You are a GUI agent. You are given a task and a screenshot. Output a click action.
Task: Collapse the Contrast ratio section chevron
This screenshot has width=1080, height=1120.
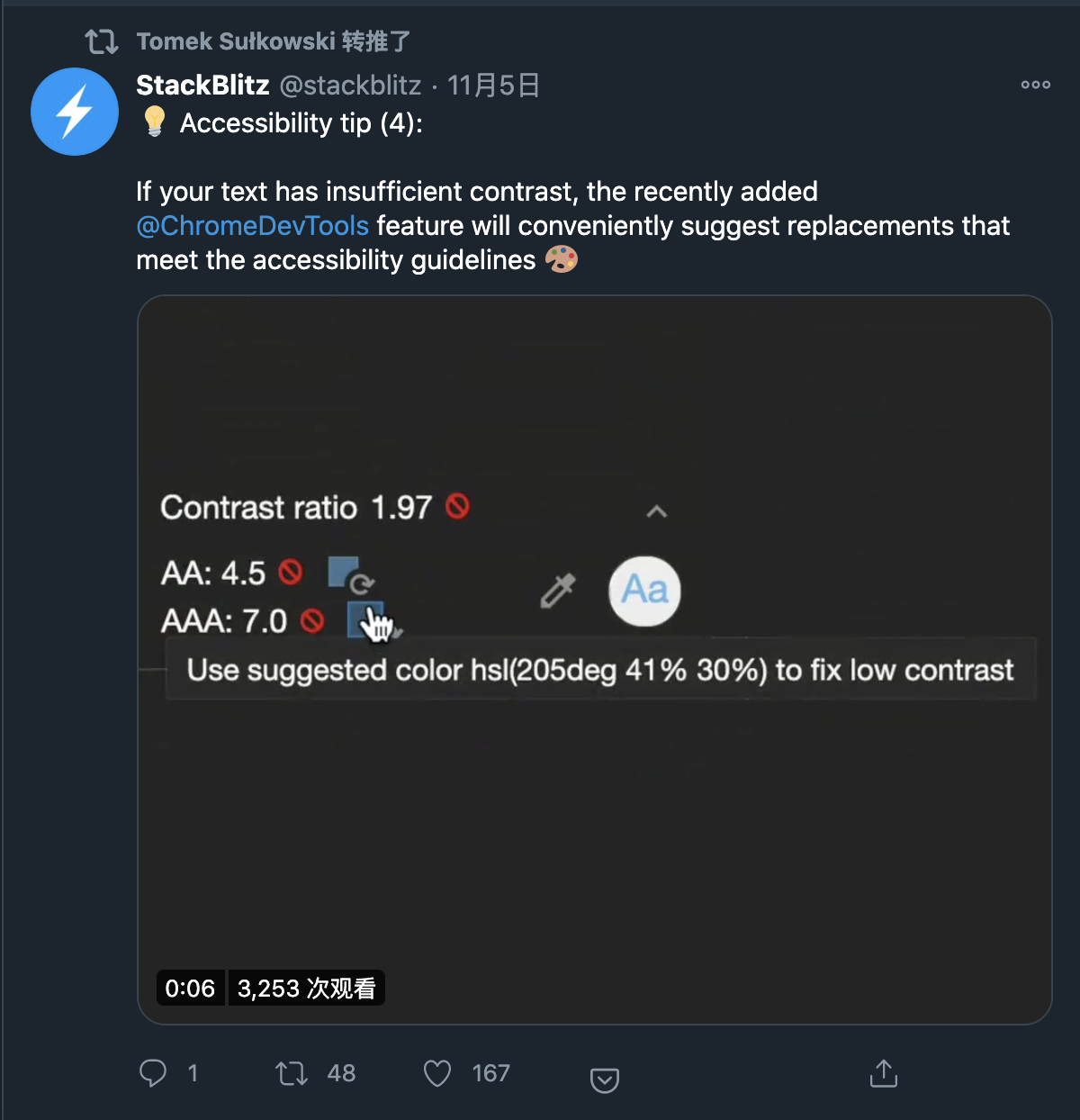click(x=657, y=511)
